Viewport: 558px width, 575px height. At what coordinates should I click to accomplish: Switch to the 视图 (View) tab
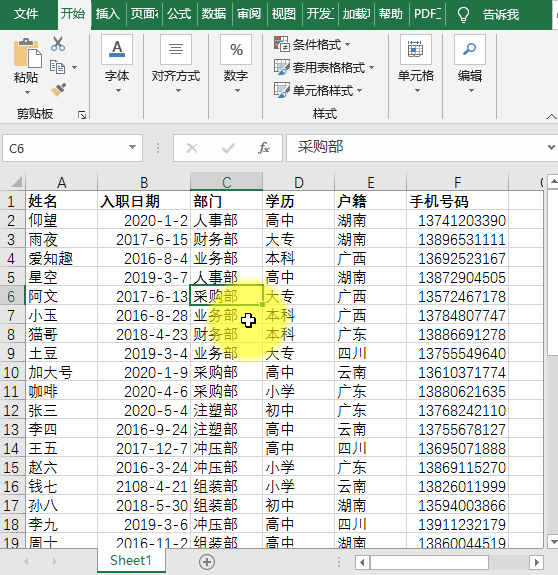point(284,14)
